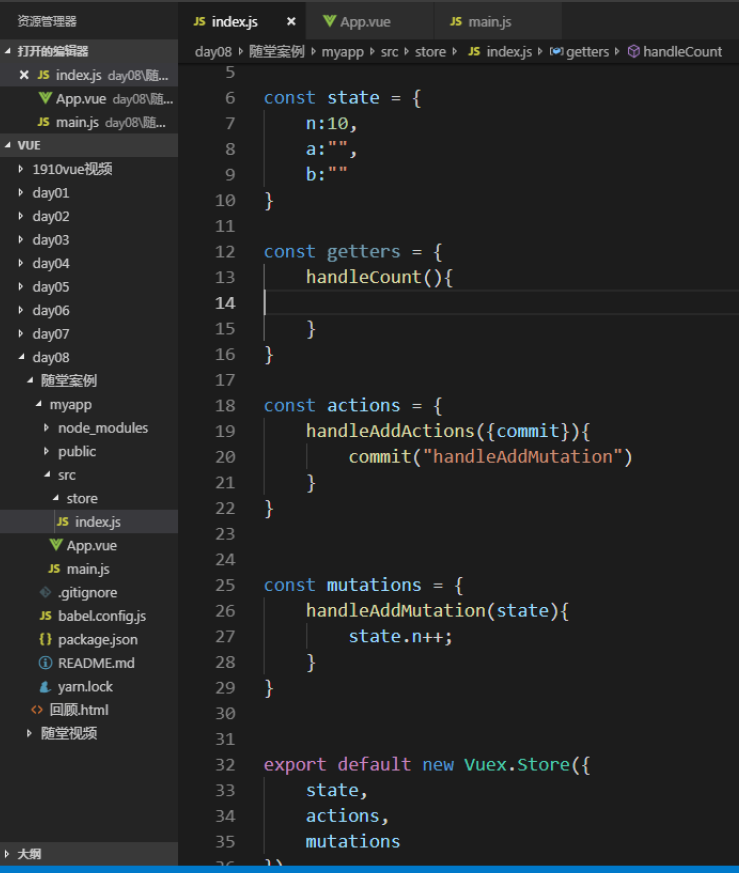
Task: Click the JS icon on index.js tab
Action: click(x=199, y=21)
